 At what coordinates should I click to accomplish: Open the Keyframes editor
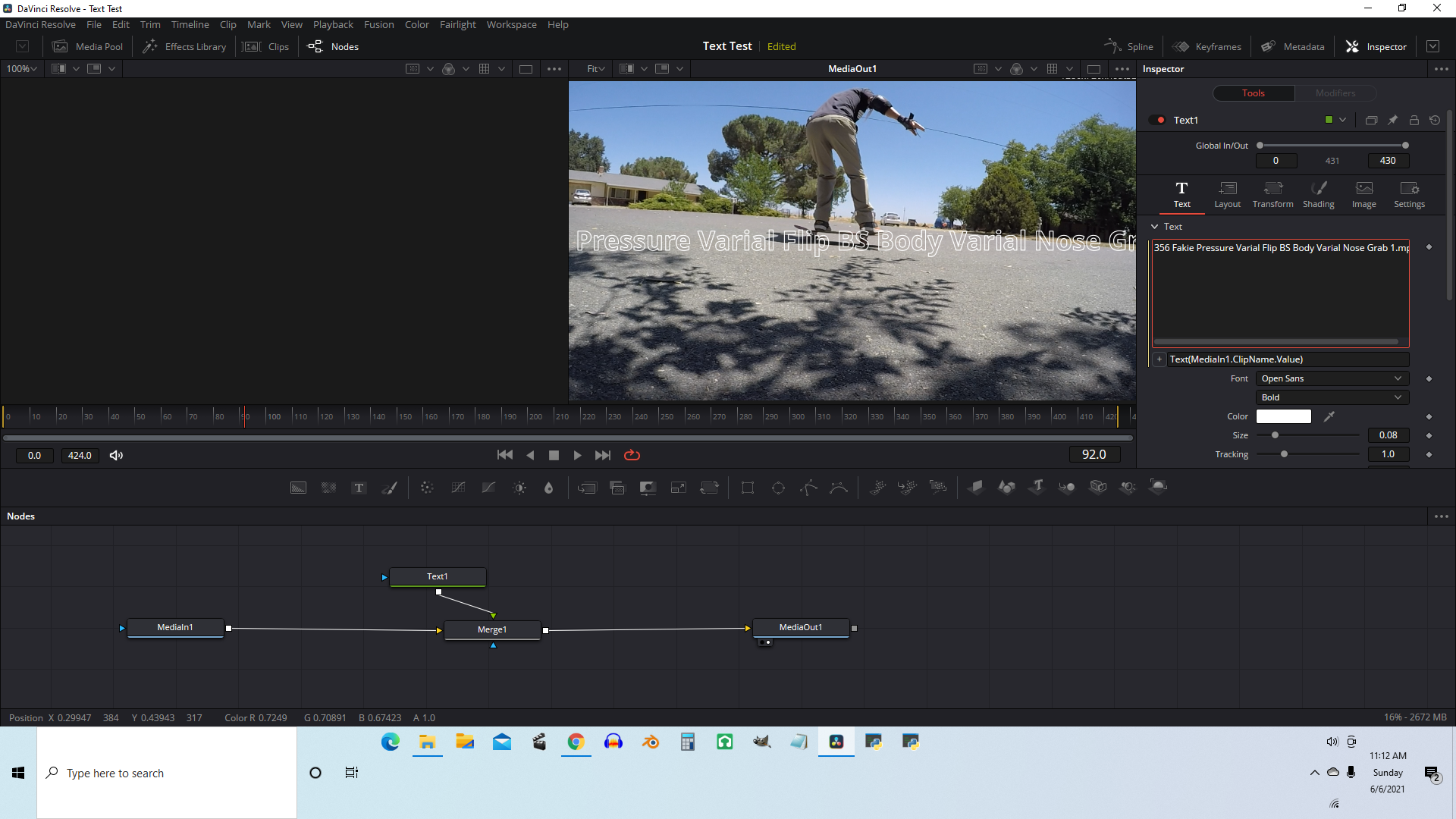pos(1207,46)
